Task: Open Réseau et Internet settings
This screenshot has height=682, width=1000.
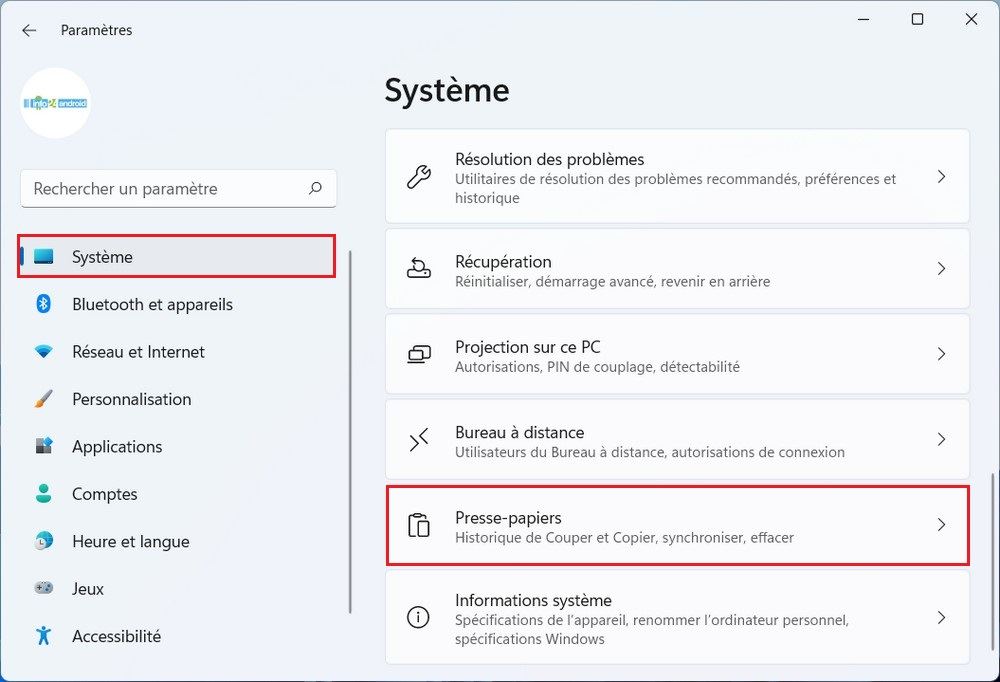Action: click(138, 352)
